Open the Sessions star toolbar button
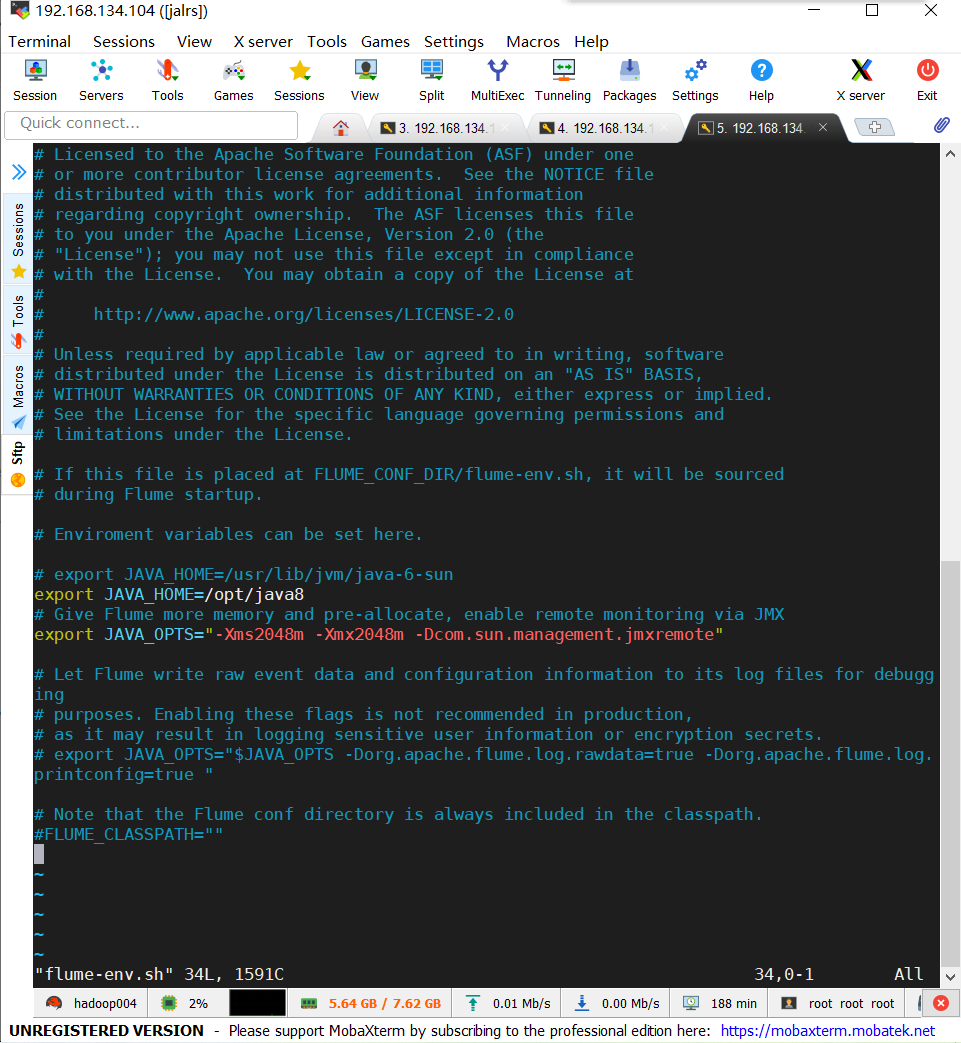Image resolution: width=961 pixels, height=1043 pixels. click(x=299, y=80)
